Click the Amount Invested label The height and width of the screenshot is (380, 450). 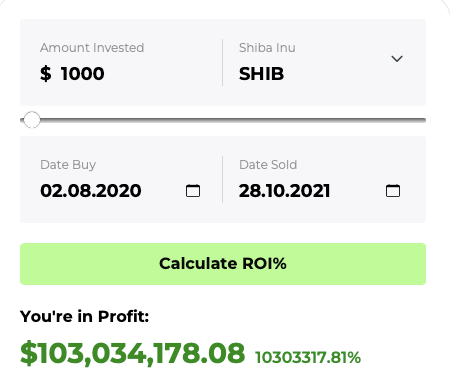(92, 48)
